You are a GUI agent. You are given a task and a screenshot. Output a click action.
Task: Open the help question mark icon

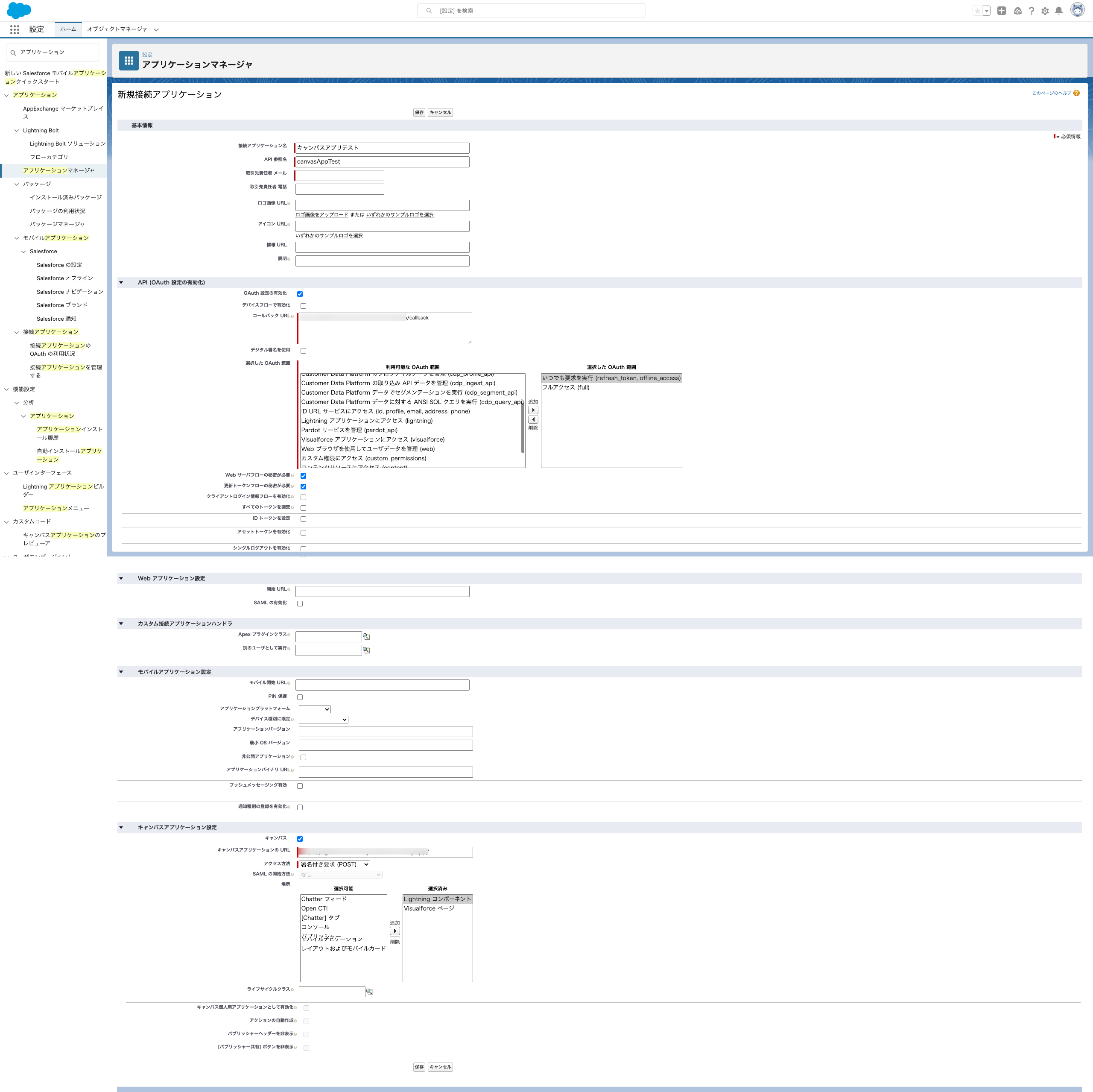[x=1032, y=10]
